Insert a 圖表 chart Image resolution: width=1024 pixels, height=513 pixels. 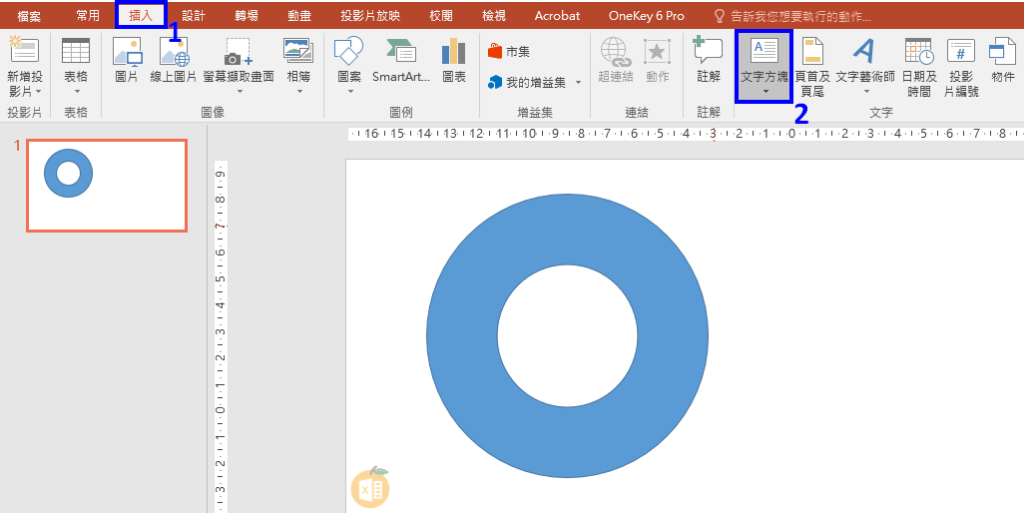point(454,59)
